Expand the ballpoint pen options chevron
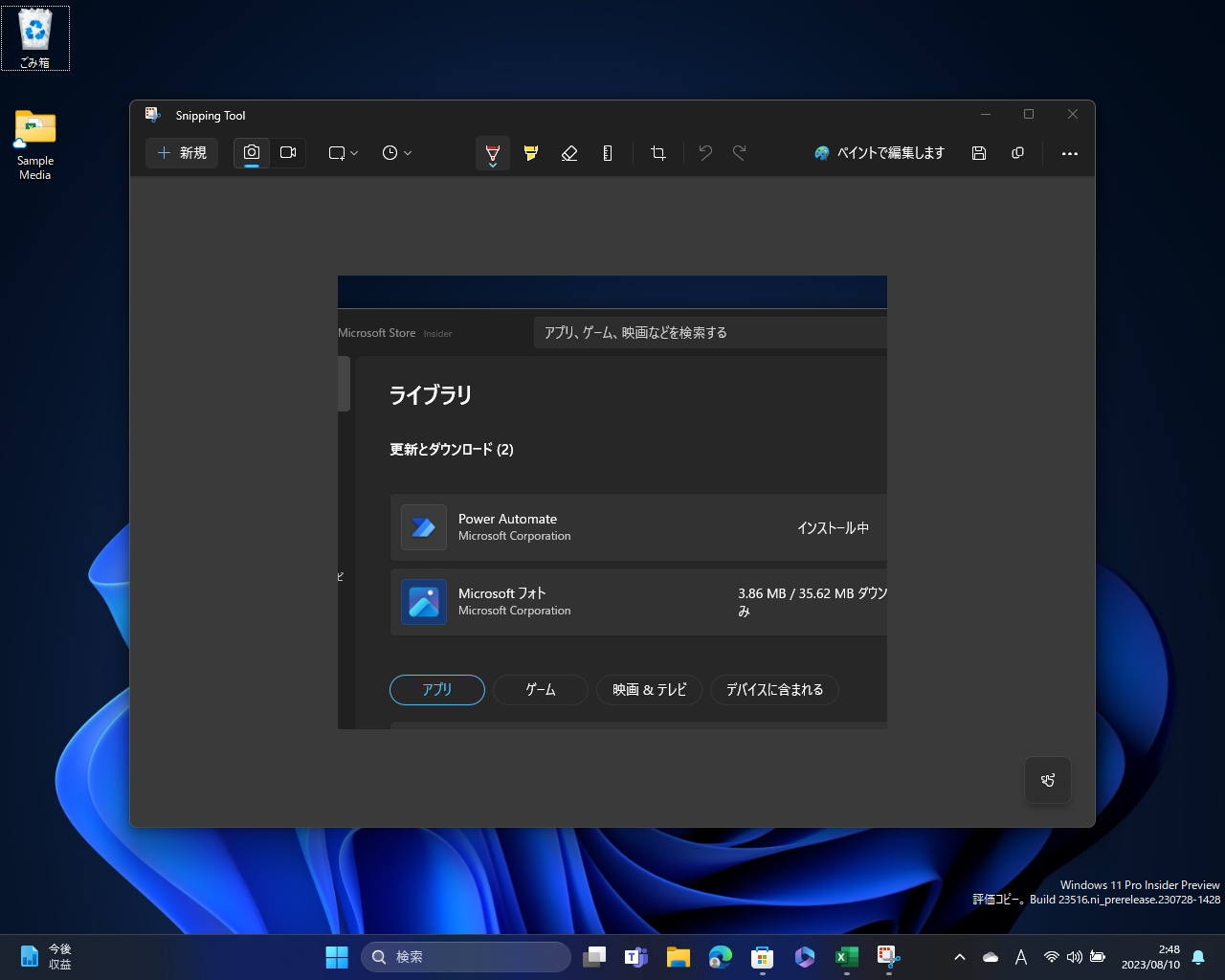The width and height of the screenshot is (1225, 980). pos(492,165)
